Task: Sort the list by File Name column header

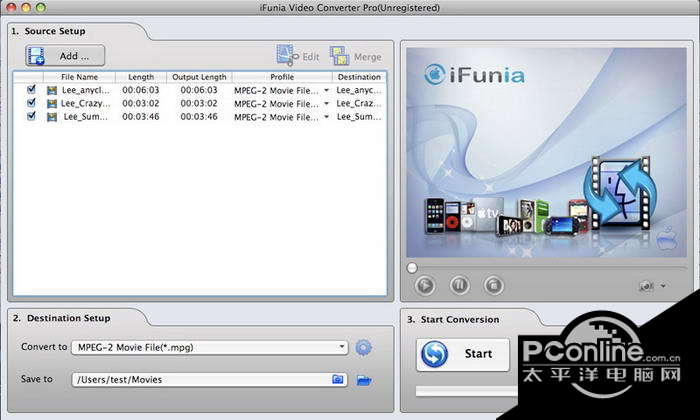Action: pos(79,77)
